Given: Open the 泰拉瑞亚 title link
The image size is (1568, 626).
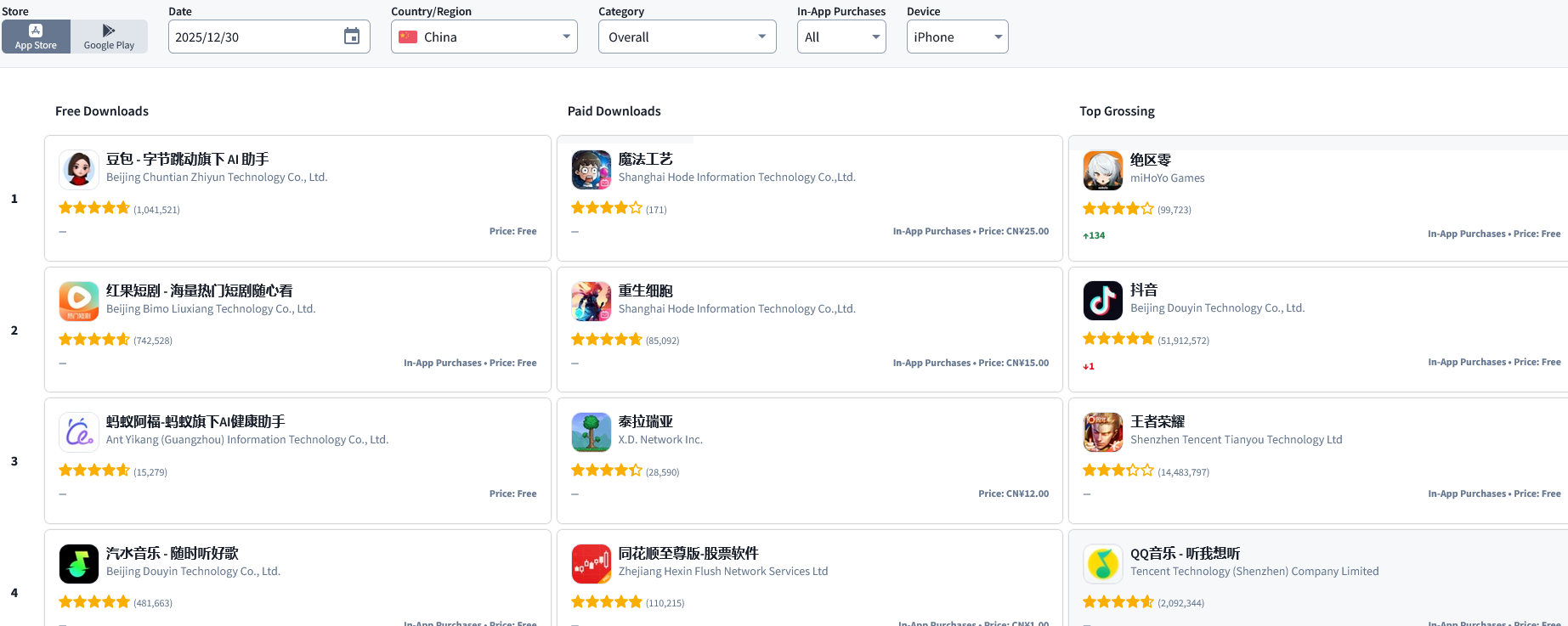Looking at the screenshot, I should point(646,421).
